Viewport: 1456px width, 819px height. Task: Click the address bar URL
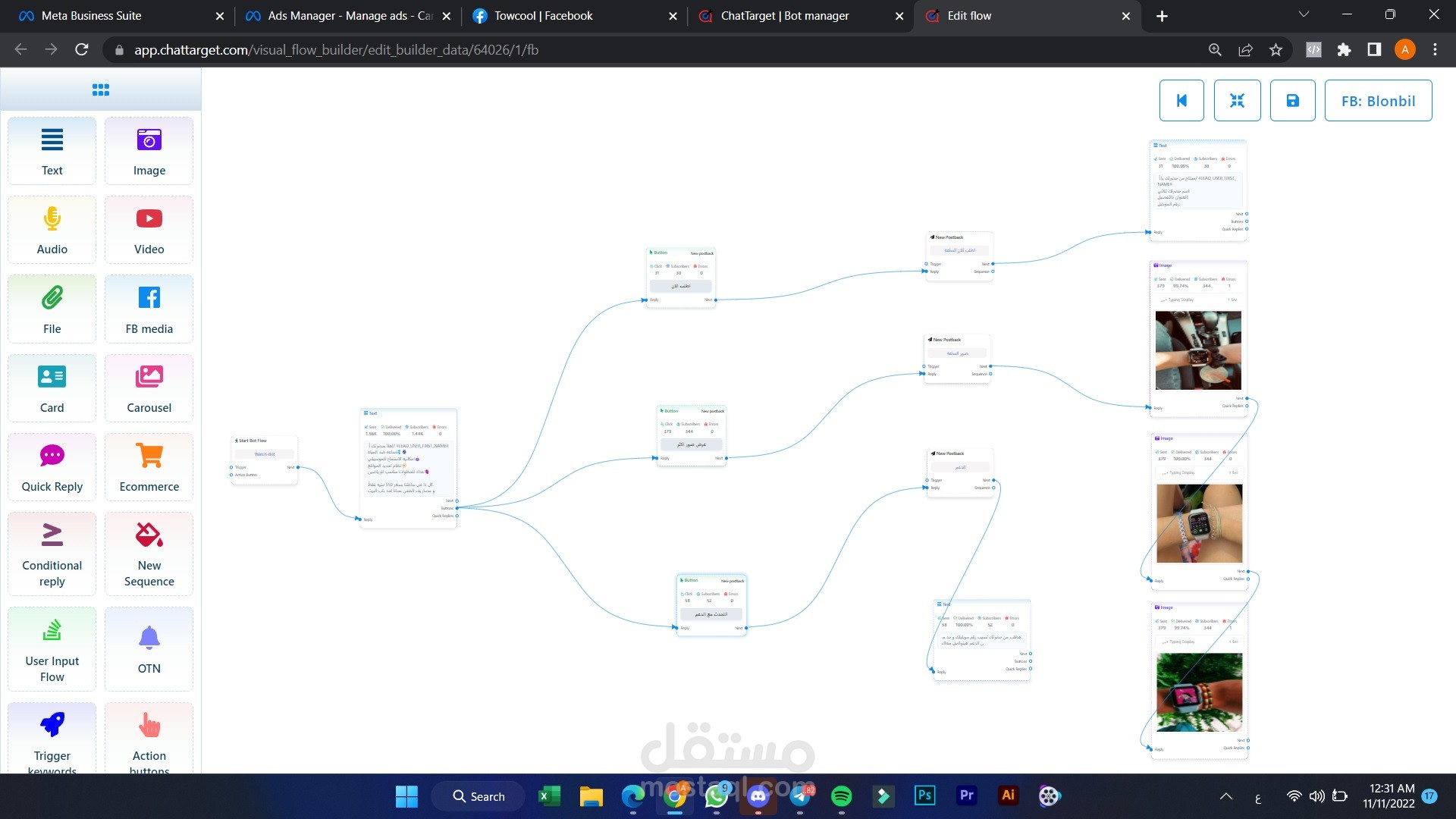[x=336, y=50]
